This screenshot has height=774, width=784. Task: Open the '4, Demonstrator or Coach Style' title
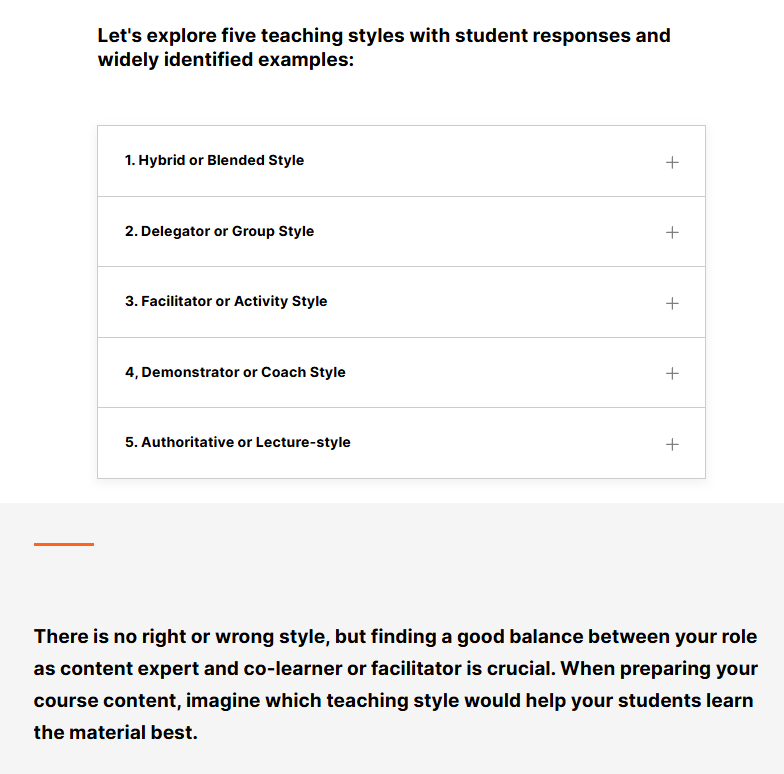[235, 372]
